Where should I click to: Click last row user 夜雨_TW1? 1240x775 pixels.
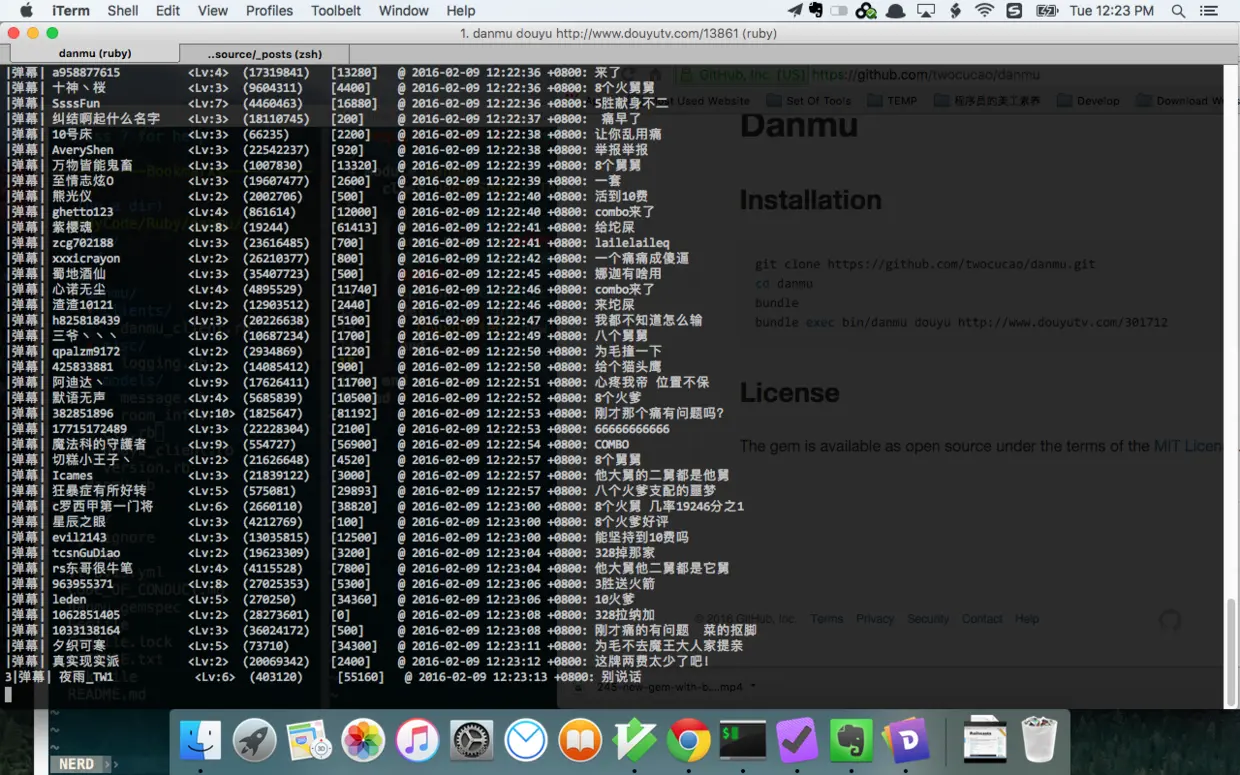click(323, 677)
